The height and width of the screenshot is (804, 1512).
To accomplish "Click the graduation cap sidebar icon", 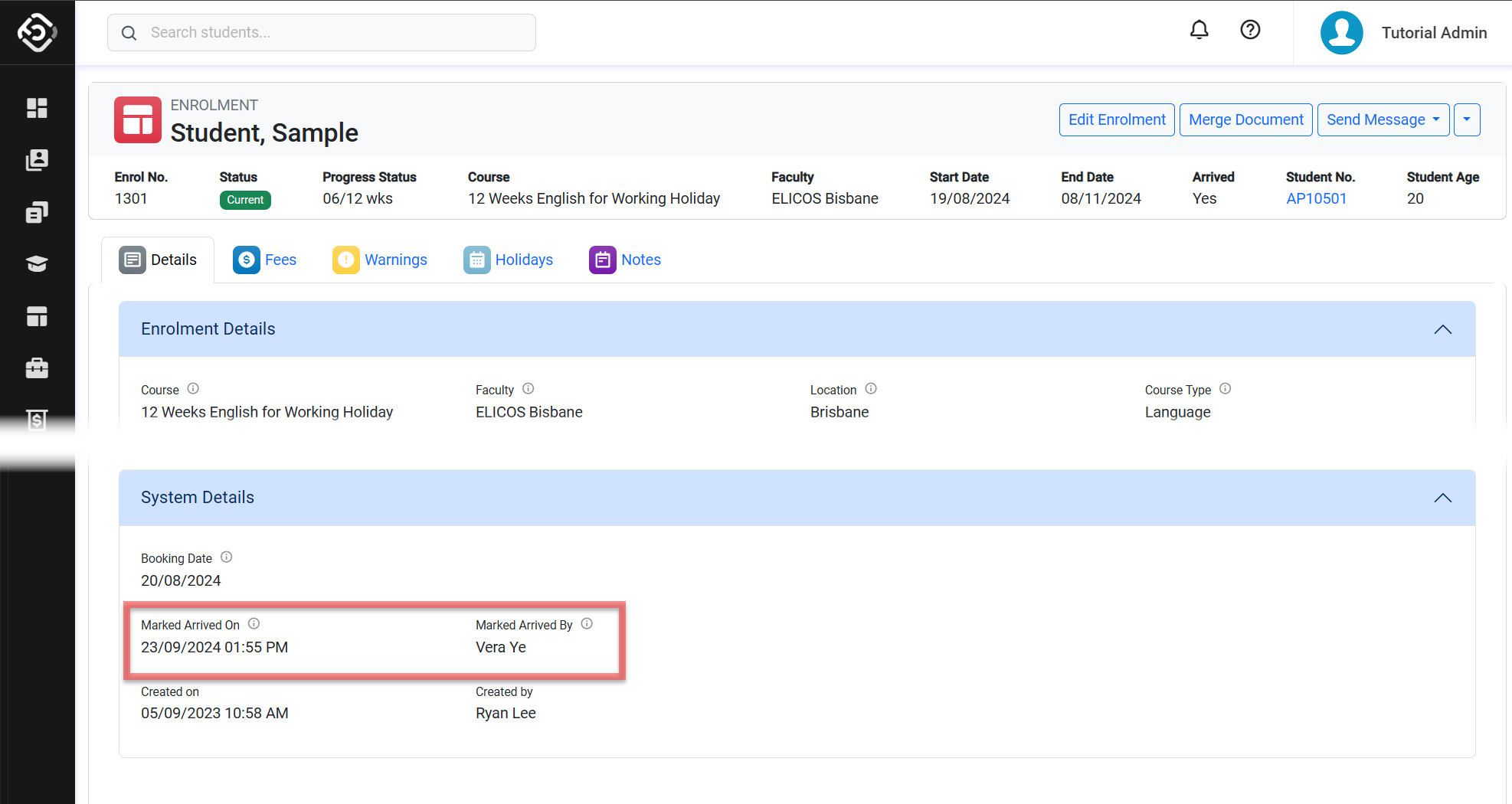I will [37, 264].
